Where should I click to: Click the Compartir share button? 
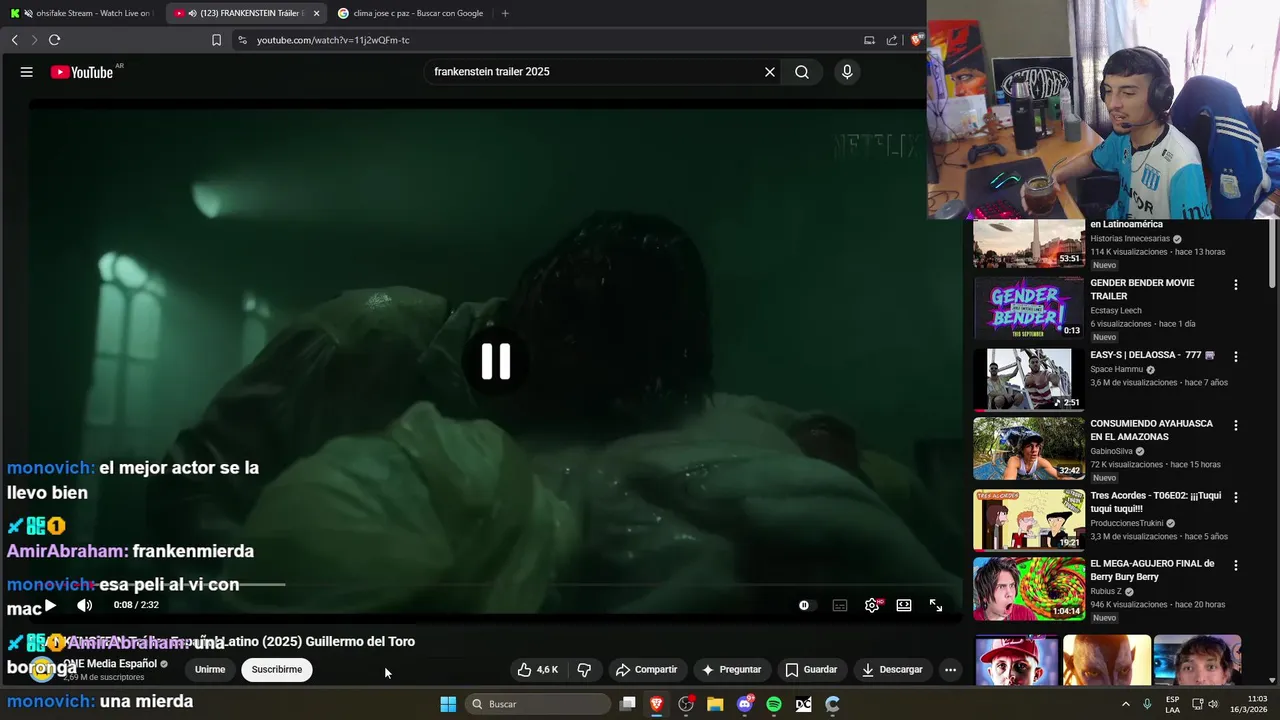tap(647, 670)
